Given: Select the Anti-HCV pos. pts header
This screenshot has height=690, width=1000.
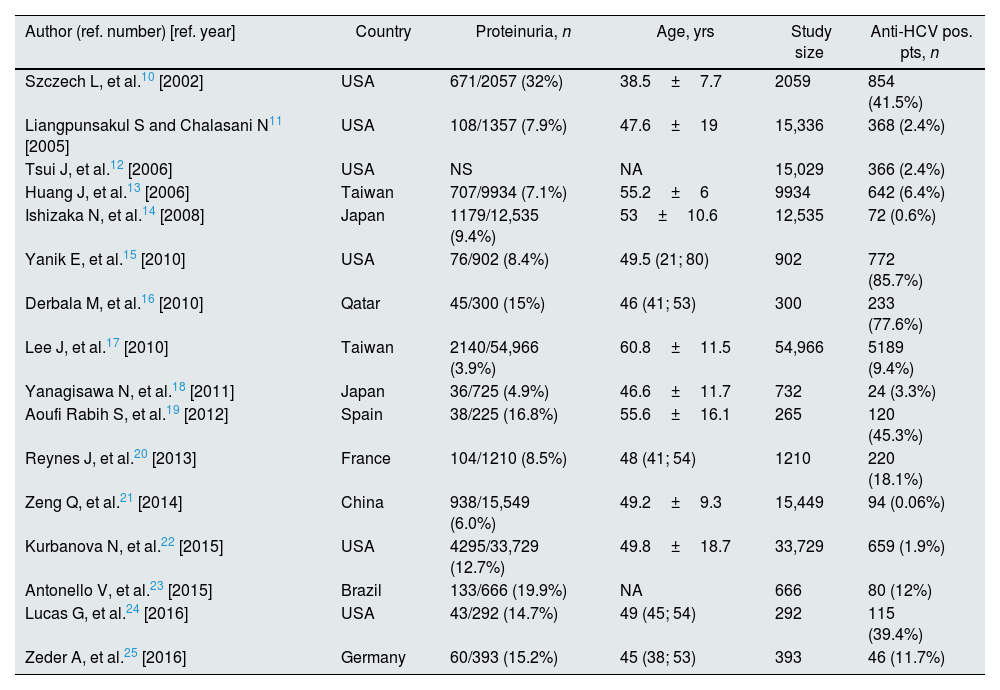Looking at the screenshot, I should (921, 41).
